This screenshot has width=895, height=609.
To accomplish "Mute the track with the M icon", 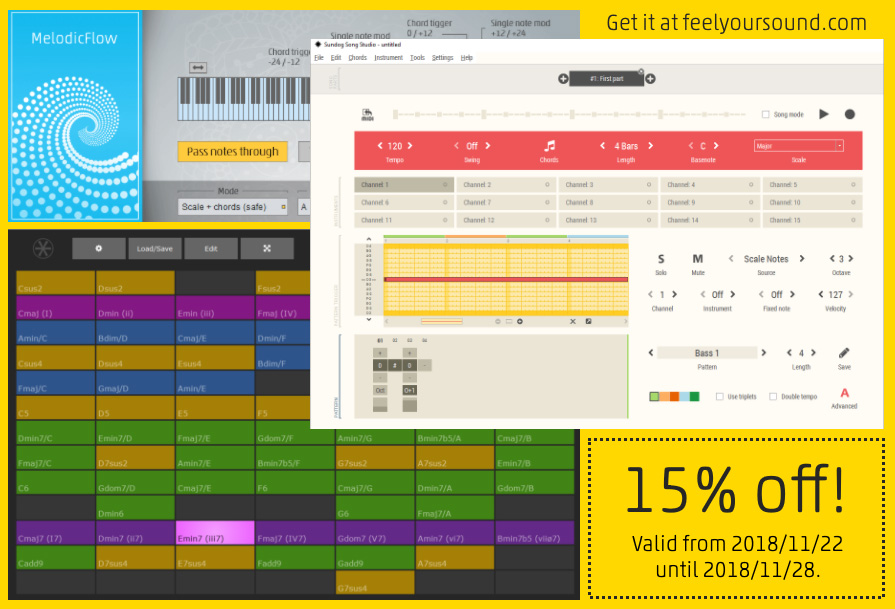I will pos(698,259).
